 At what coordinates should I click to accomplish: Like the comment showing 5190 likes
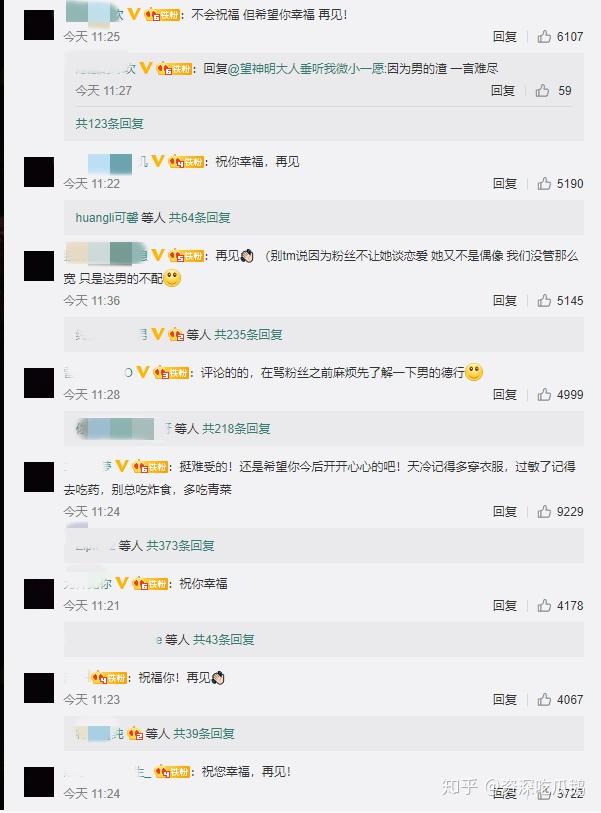click(544, 184)
